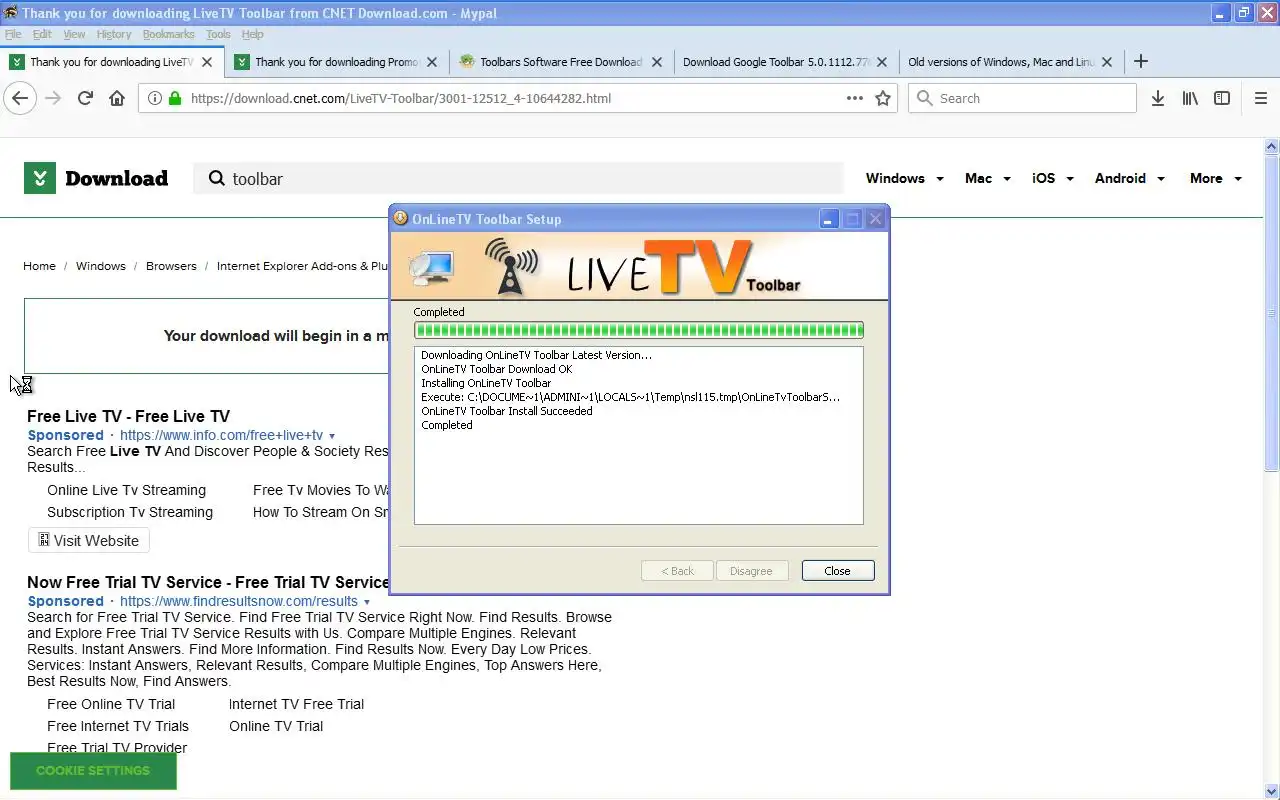Minimize the OnLineTV Toolbar Setup dialog
This screenshot has width=1280, height=800.
(829, 218)
